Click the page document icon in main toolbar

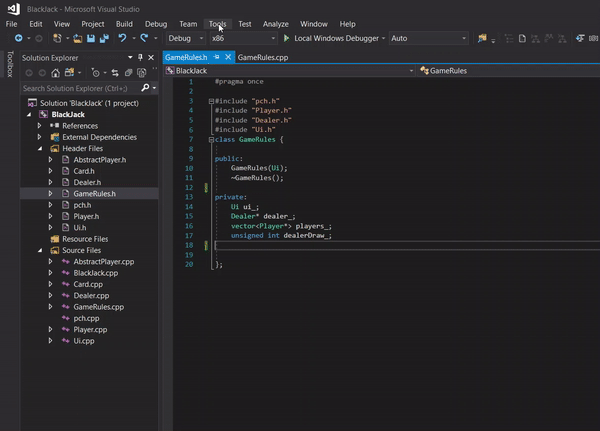(x=522, y=38)
